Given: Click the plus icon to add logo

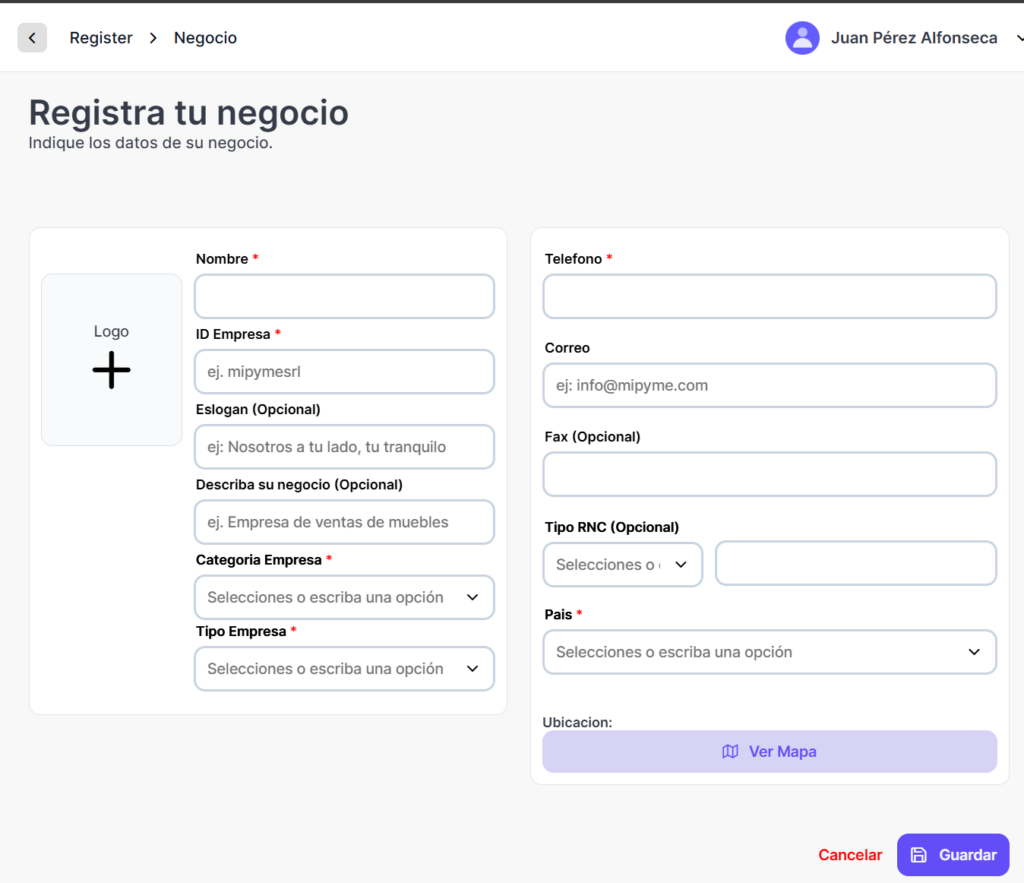Looking at the screenshot, I should pos(111,370).
